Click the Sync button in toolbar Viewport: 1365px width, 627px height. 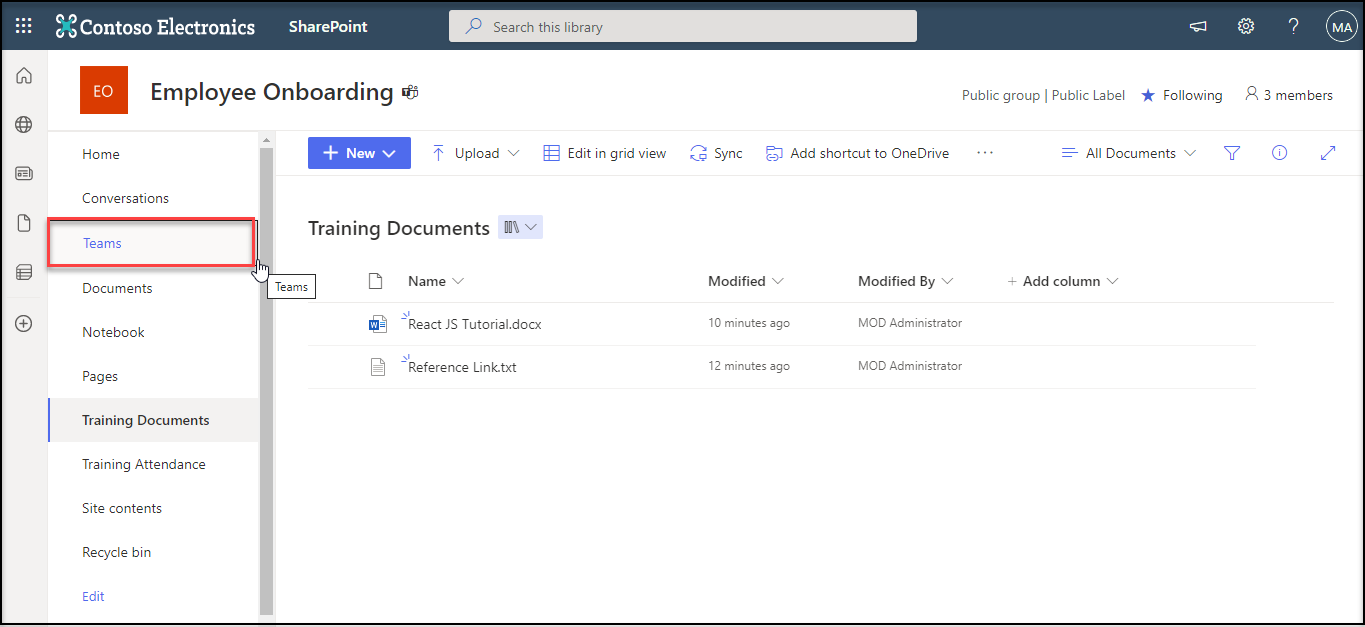coord(716,153)
